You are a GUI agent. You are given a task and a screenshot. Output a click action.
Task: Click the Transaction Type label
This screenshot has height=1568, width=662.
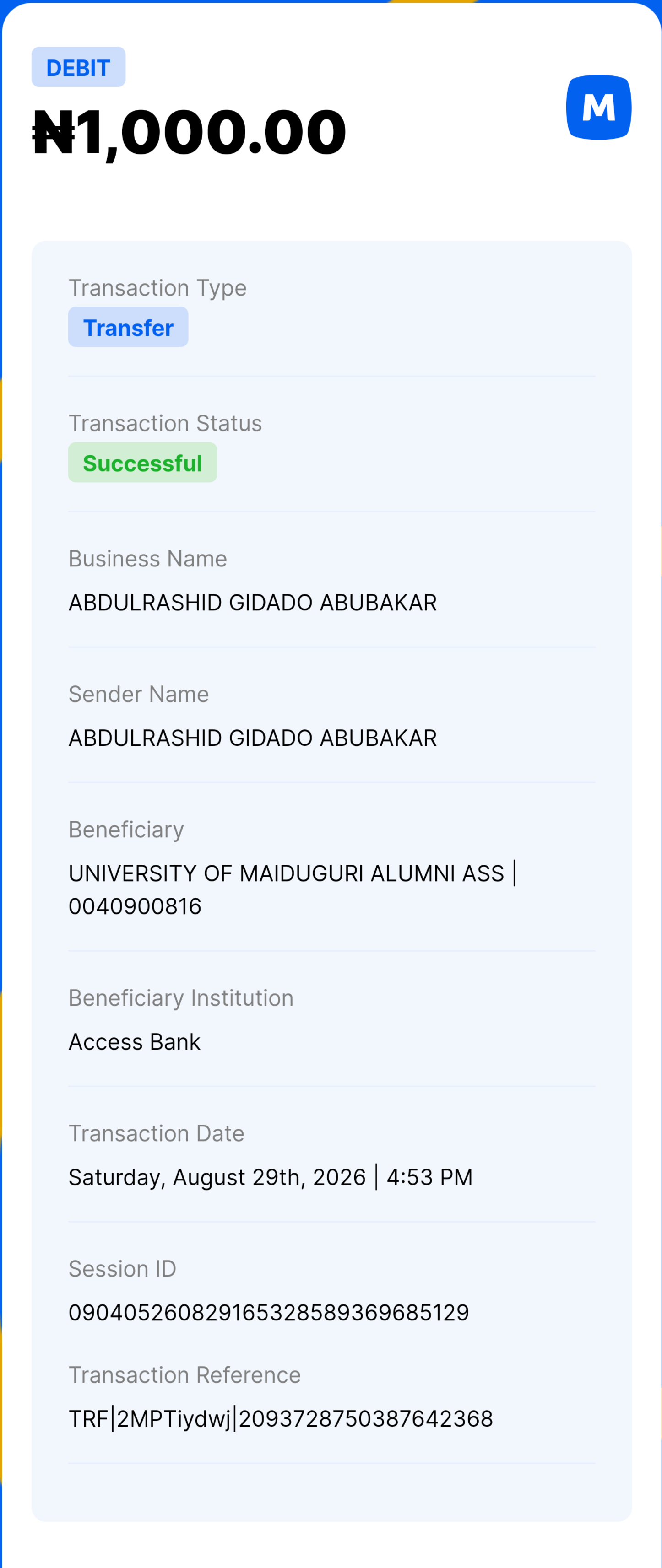coord(158,288)
